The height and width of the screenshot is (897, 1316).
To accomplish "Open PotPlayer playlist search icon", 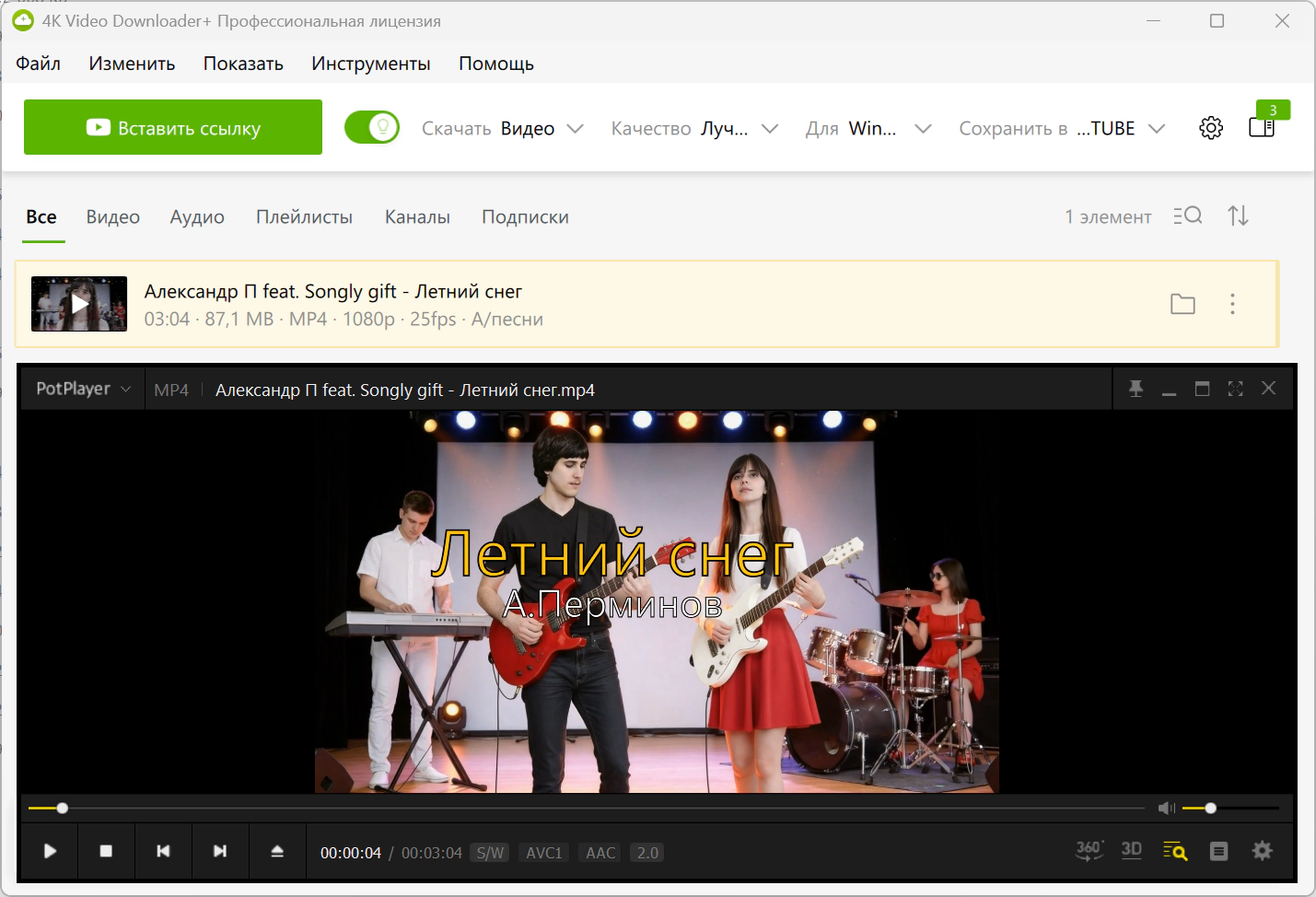I will 1175,851.
